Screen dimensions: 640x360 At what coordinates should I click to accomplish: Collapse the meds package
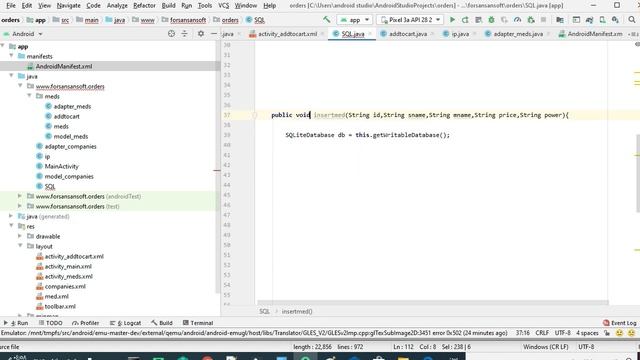[29, 96]
